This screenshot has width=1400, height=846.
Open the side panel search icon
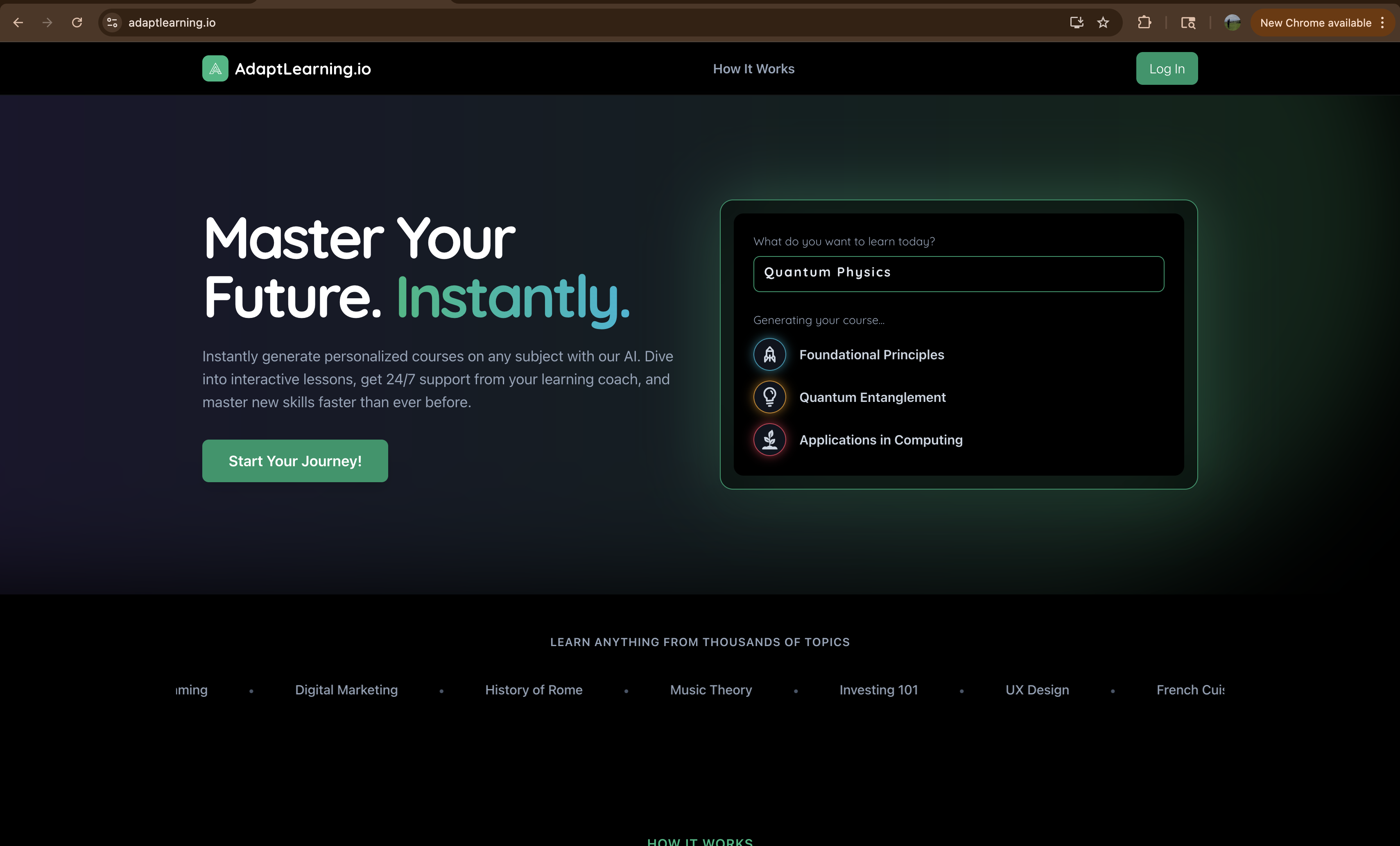pyautogui.click(x=1188, y=23)
